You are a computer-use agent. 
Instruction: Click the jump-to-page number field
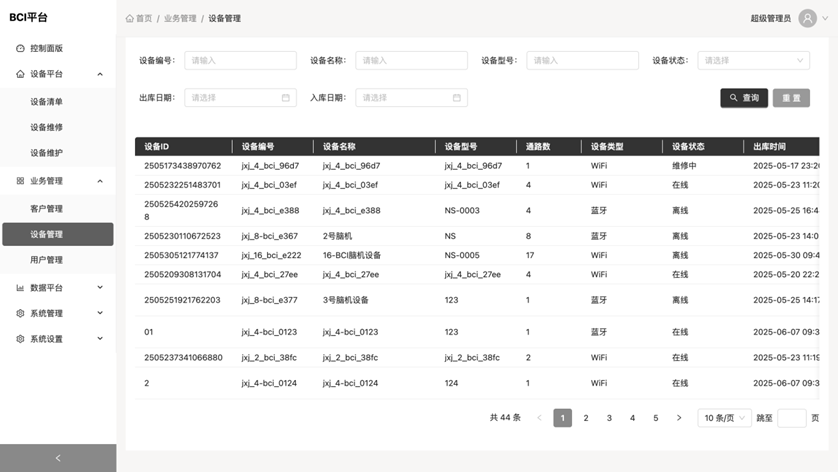pos(791,418)
